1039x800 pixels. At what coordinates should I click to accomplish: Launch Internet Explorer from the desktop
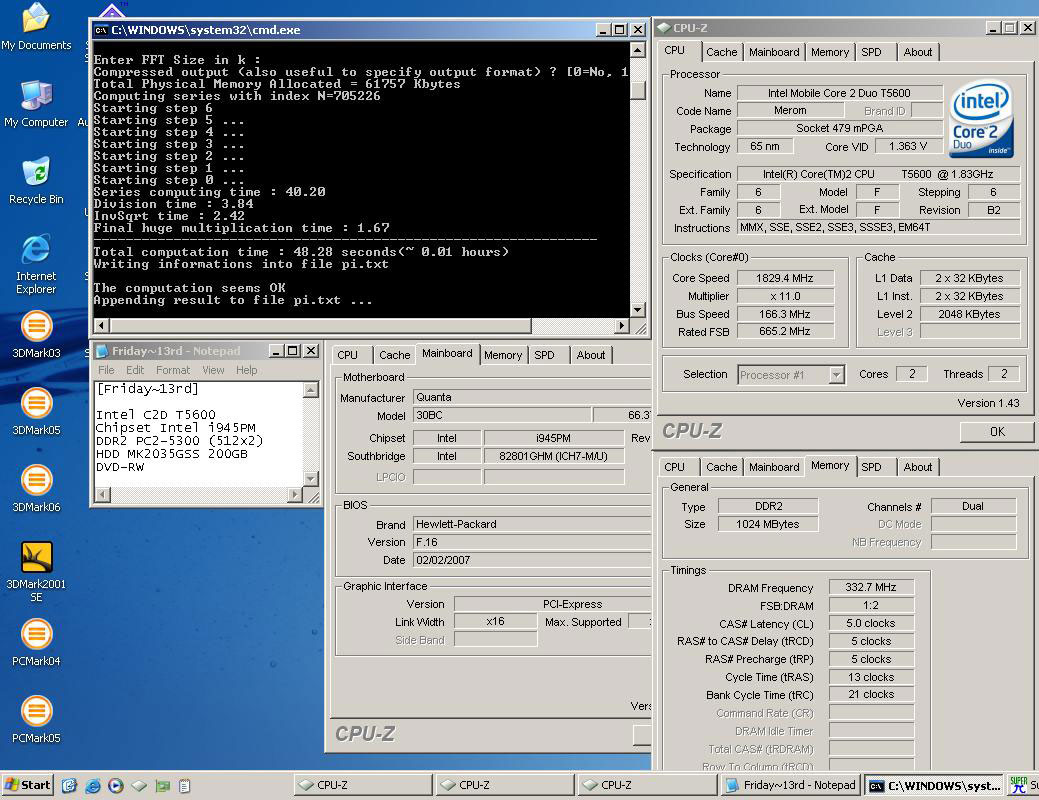coord(36,262)
